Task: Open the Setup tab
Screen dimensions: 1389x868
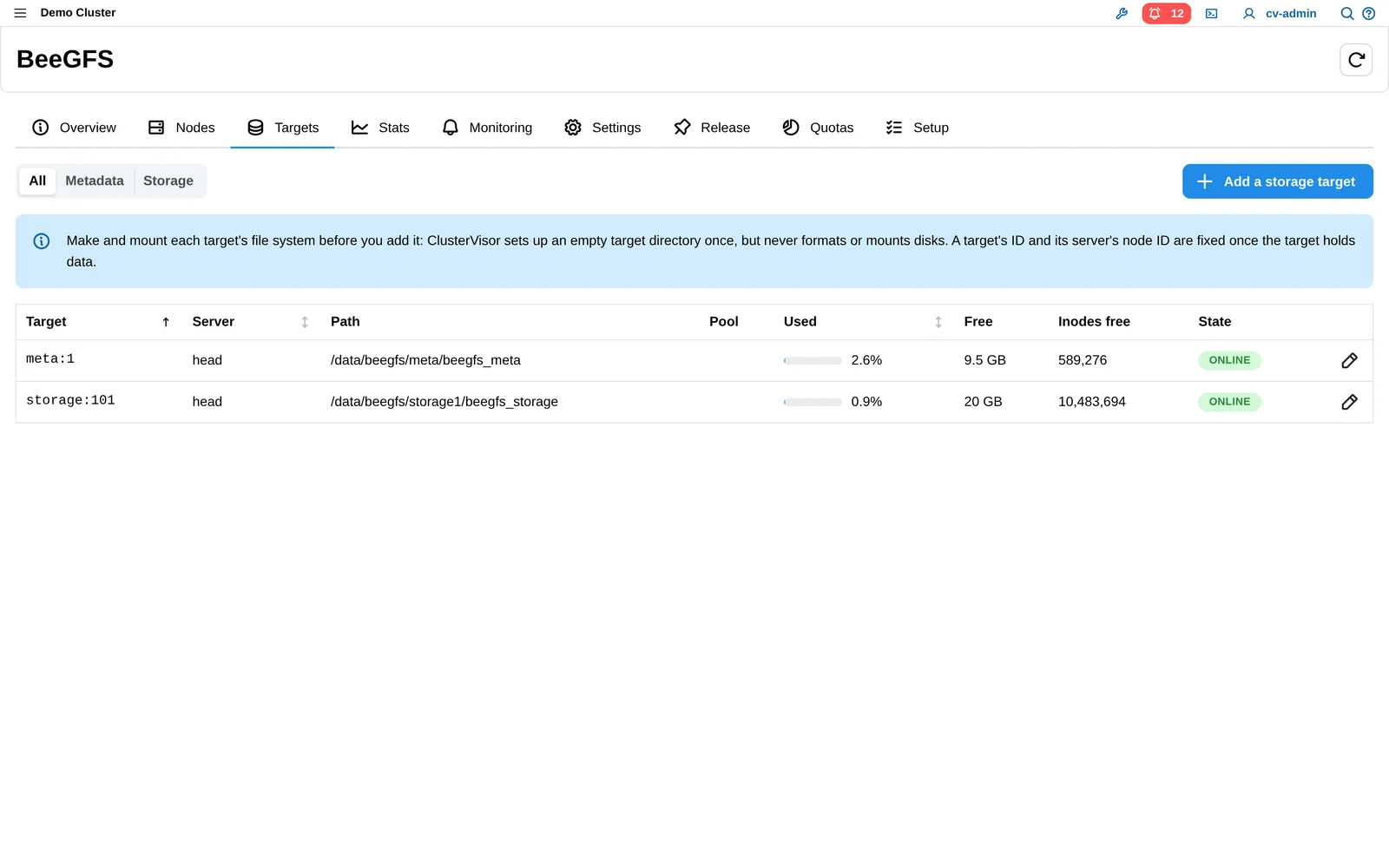Action: [x=917, y=128]
